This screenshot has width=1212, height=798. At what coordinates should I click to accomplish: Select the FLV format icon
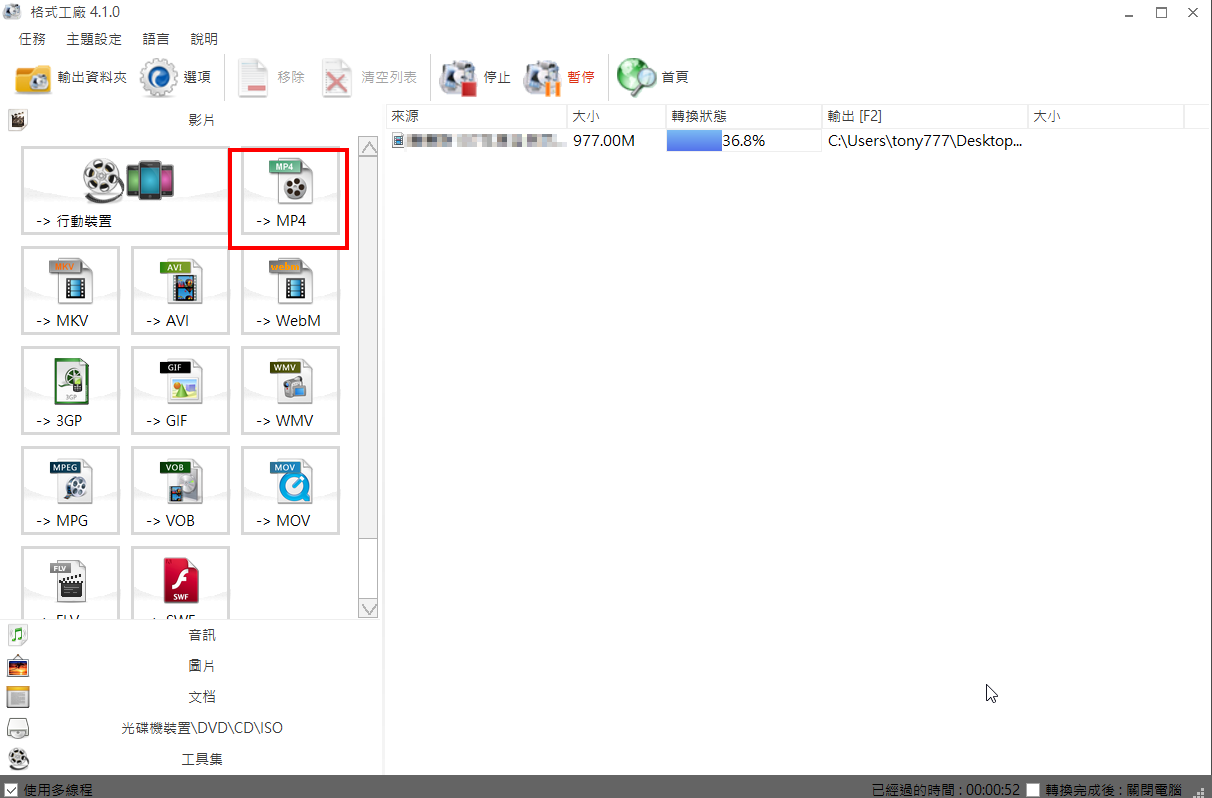70,583
